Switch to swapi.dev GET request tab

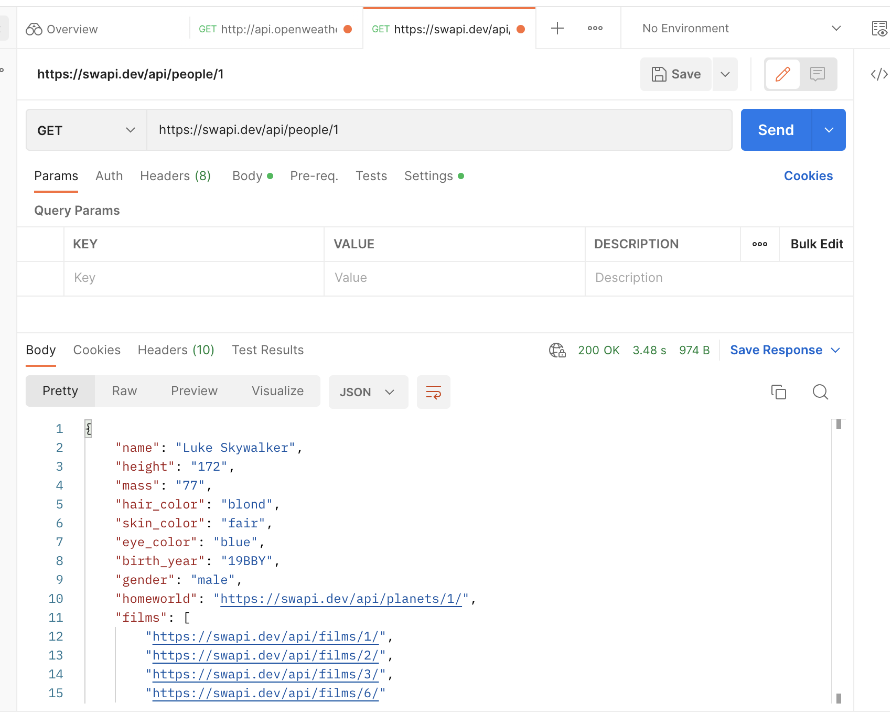[448, 29]
